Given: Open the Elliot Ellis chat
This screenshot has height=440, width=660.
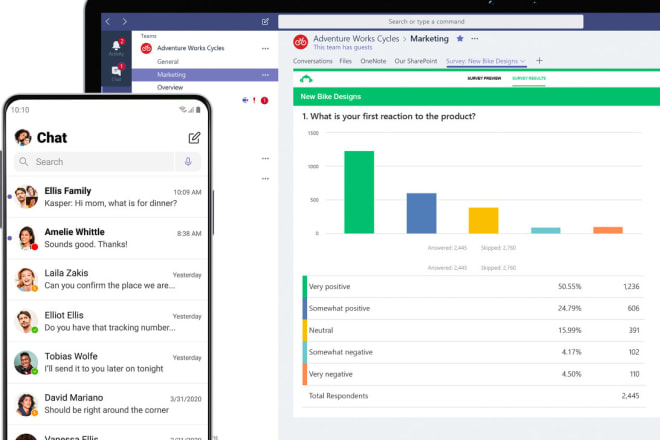Looking at the screenshot, I should (108, 321).
